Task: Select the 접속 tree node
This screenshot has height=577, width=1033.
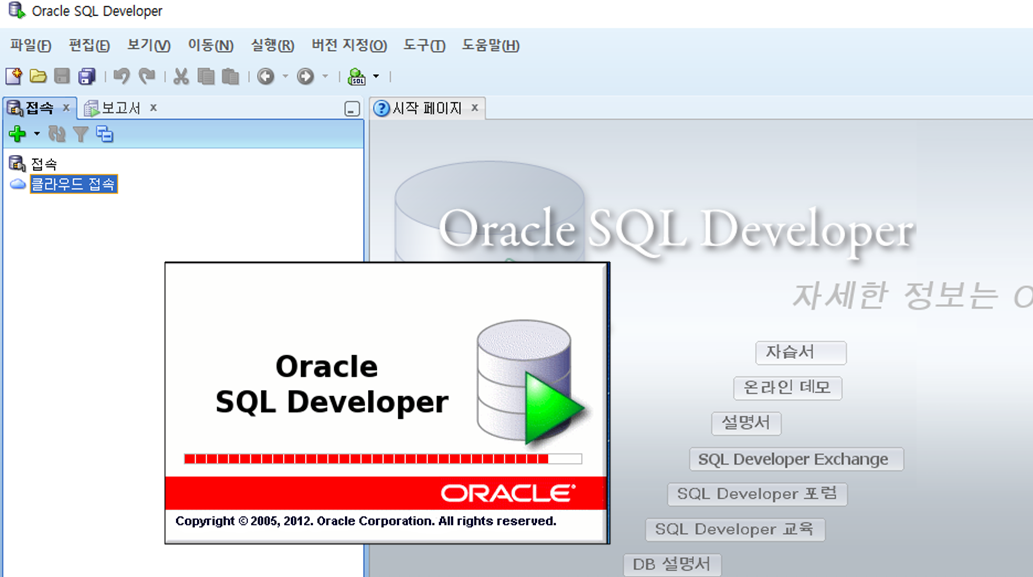Action: tap(43, 164)
